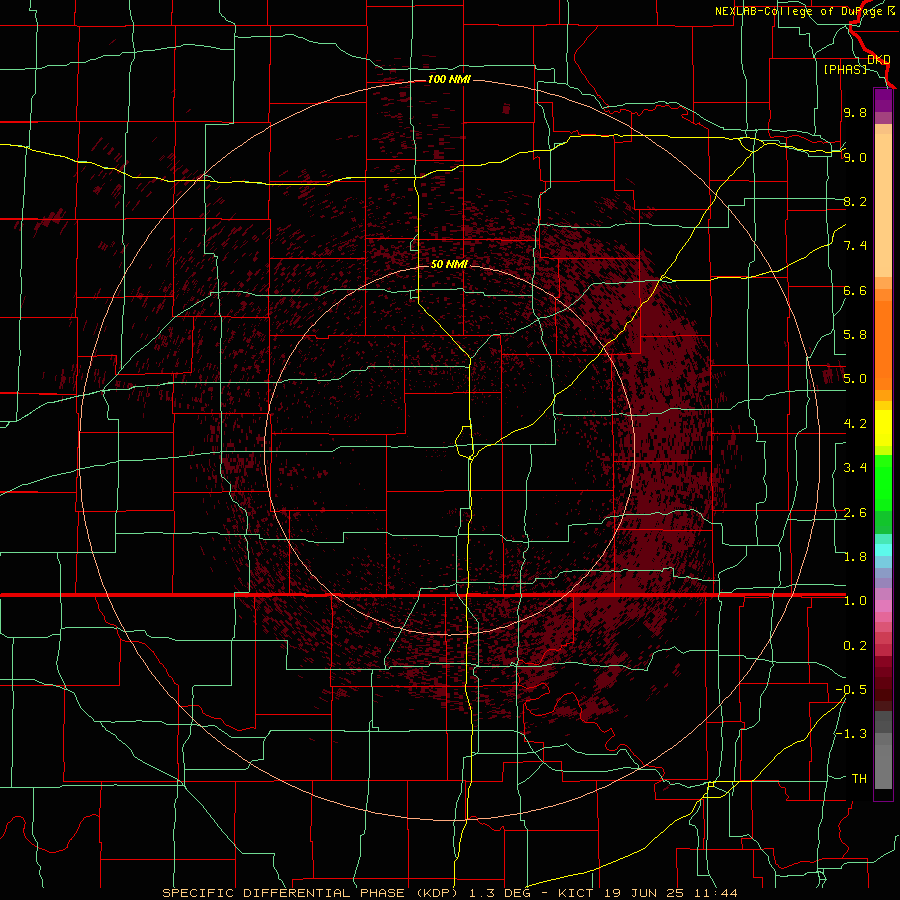Click the 7.4 value on the scale
900x900 pixels.
pyautogui.click(x=855, y=246)
